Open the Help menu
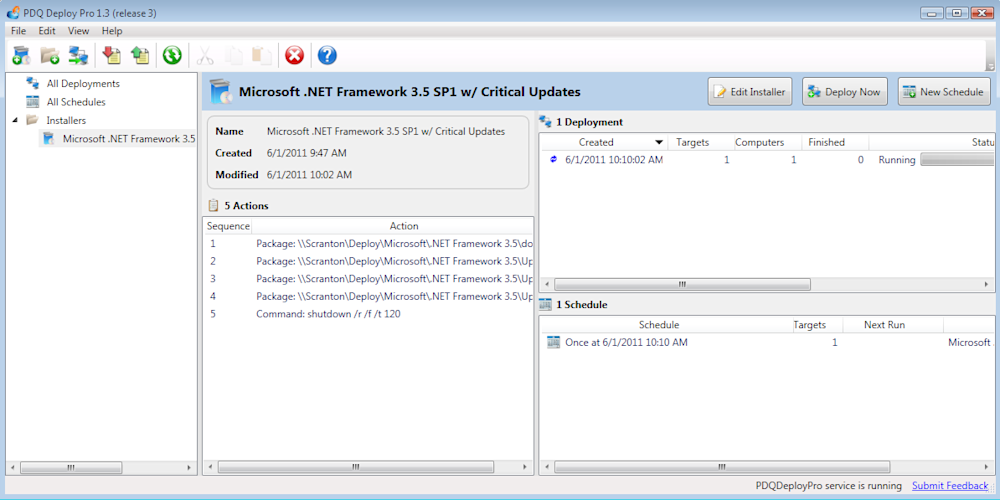Screen dimensions: 1000x500 click(x=112, y=31)
